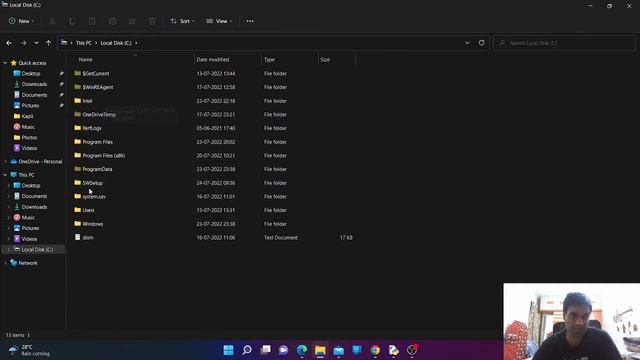The height and width of the screenshot is (360, 640).
Task: Open File Explorer on the taskbar
Action: coord(320,350)
